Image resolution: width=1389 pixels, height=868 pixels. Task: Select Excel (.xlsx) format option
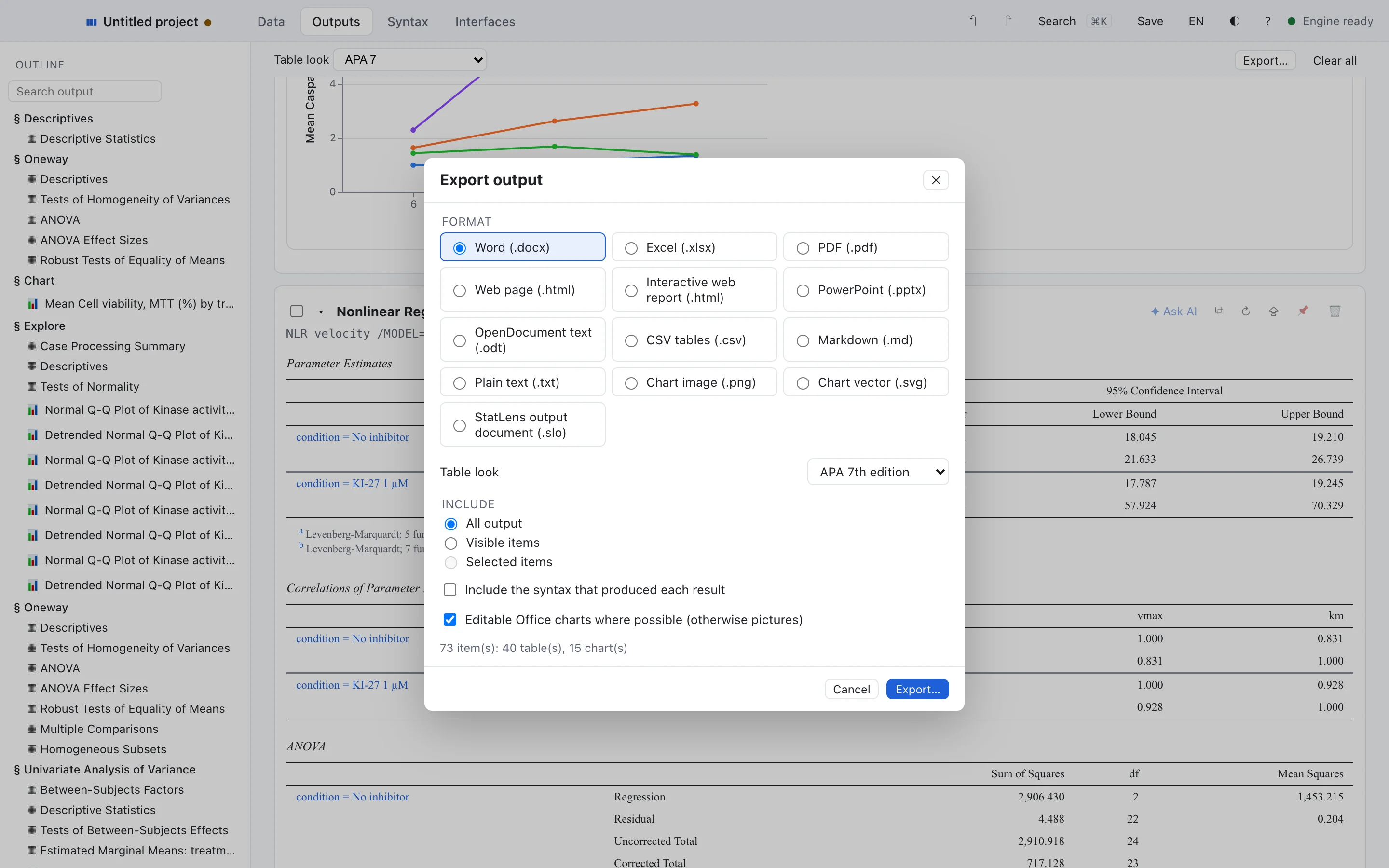[x=694, y=247]
